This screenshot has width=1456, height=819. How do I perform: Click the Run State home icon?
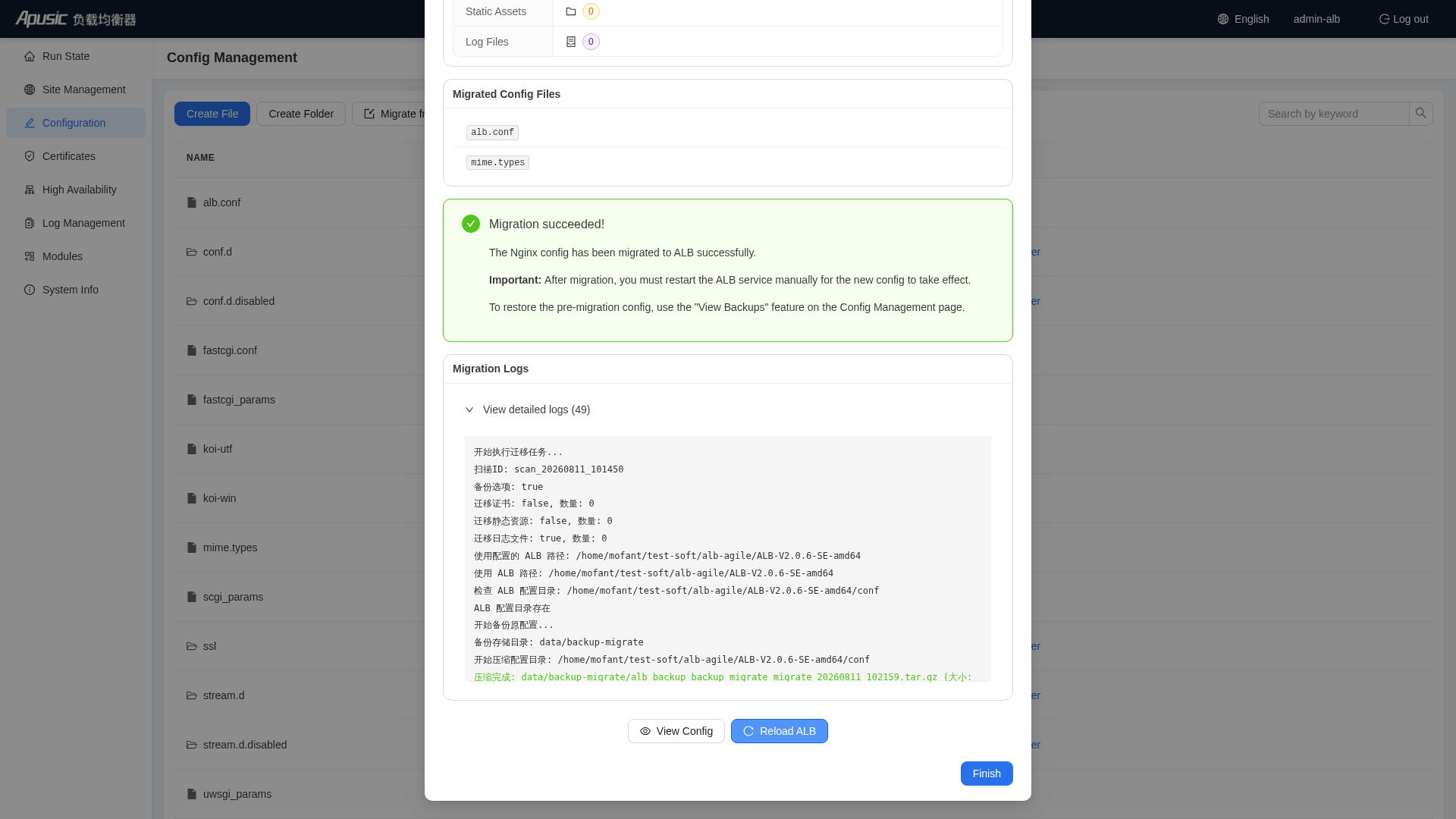pyautogui.click(x=30, y=56)
